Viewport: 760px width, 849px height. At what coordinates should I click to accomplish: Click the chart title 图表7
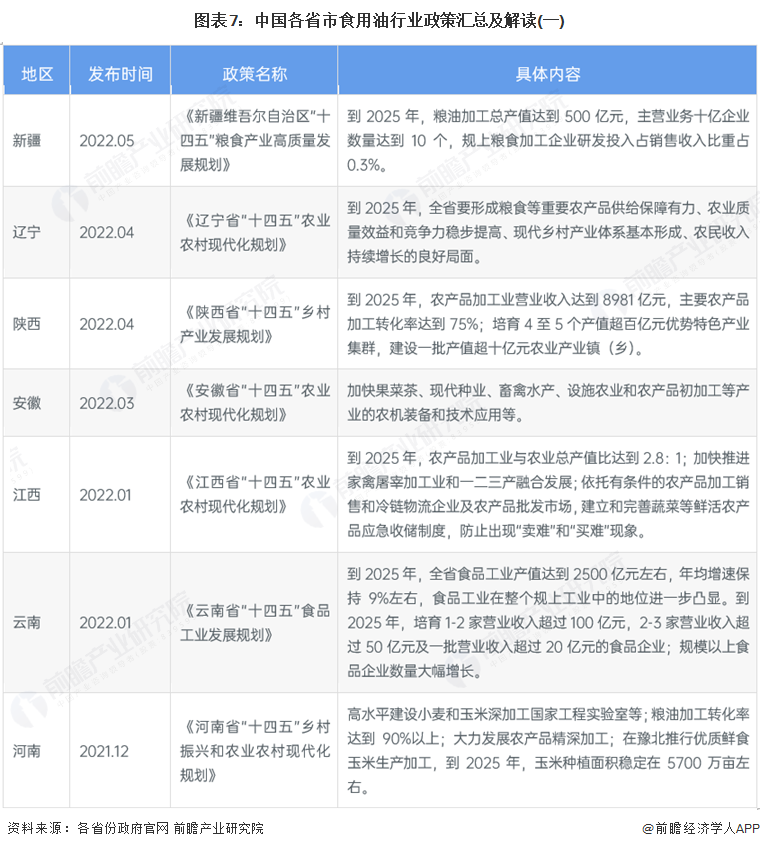(x=379, y=21)
